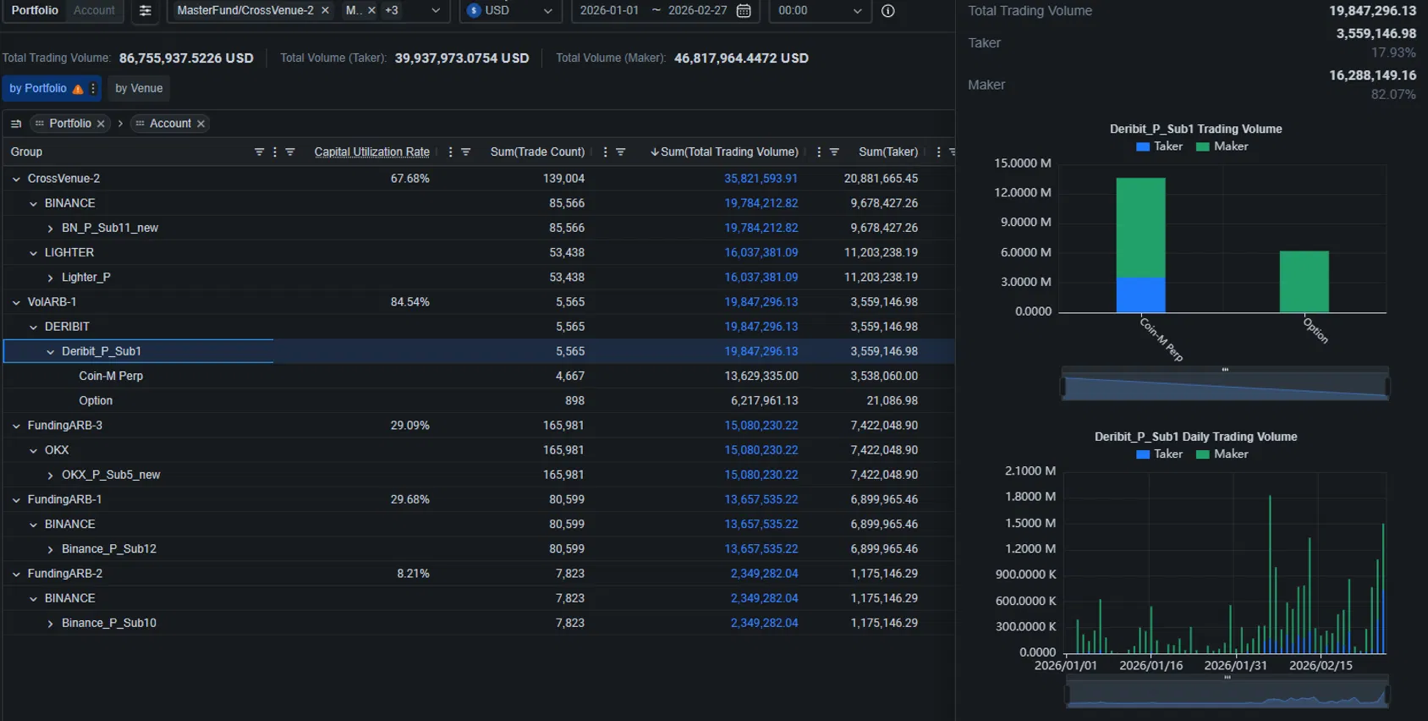Click the row groups icon before Portfolio chip
Image resolution: width=1428 pixels, height=721 pixels.
tap(16, 124)
